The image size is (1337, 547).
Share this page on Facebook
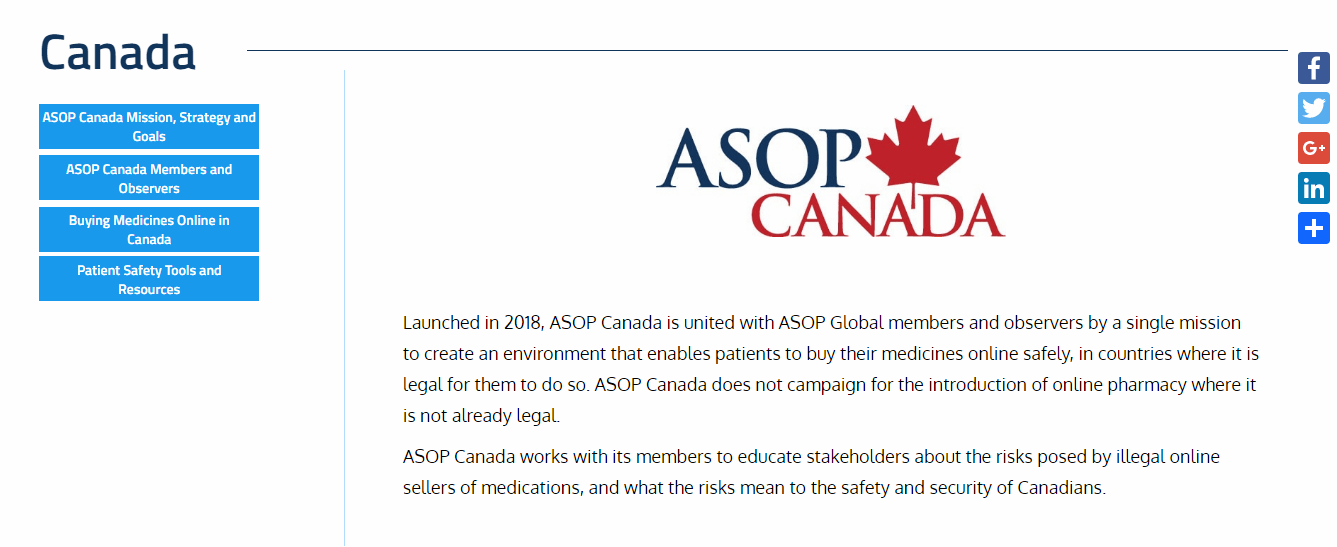click(x=1314, y=68)
